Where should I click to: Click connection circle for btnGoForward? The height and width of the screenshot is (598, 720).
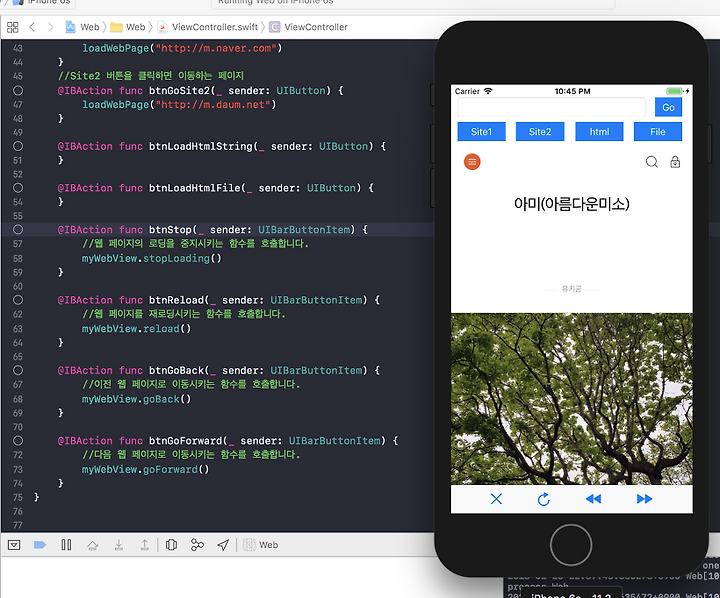[18, 440]
